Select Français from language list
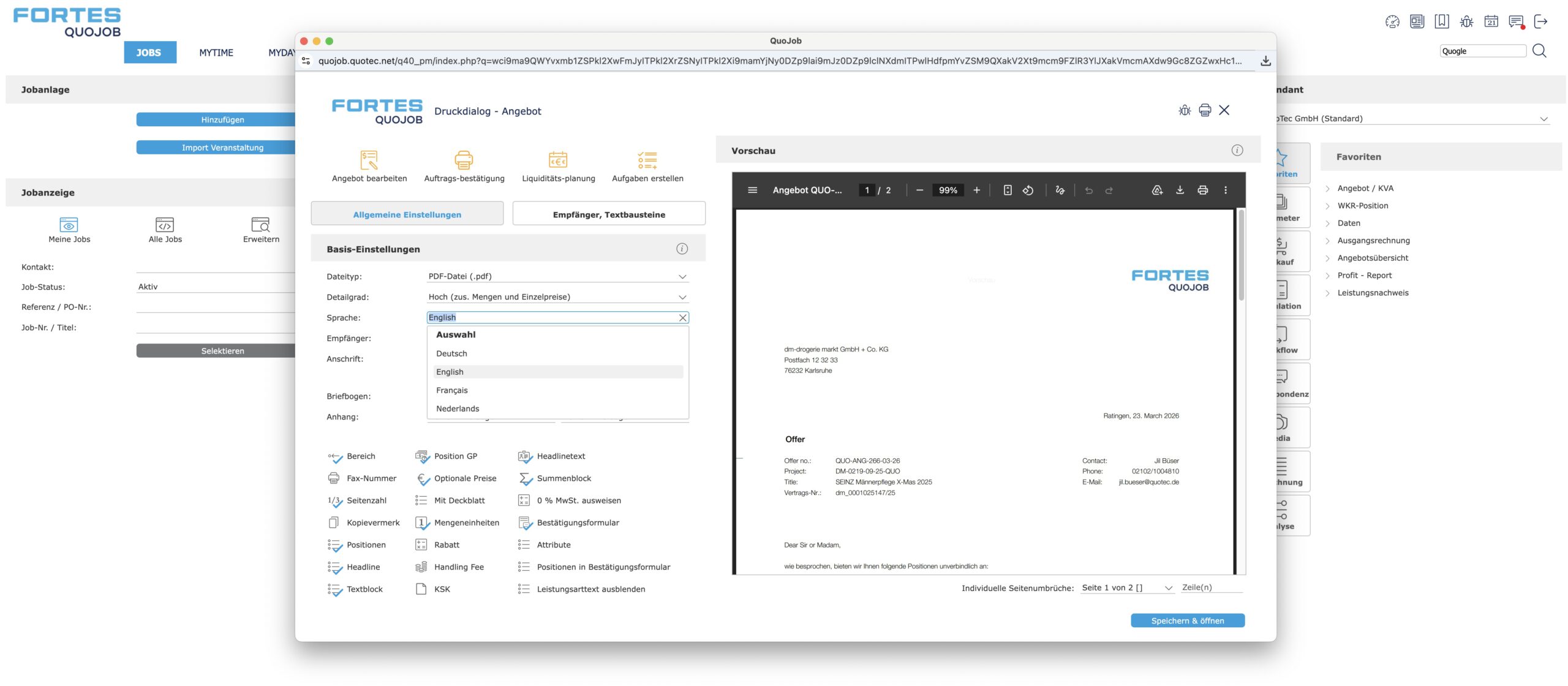The height and width of the screenshot is (686, 1568). tap(452, 390)
